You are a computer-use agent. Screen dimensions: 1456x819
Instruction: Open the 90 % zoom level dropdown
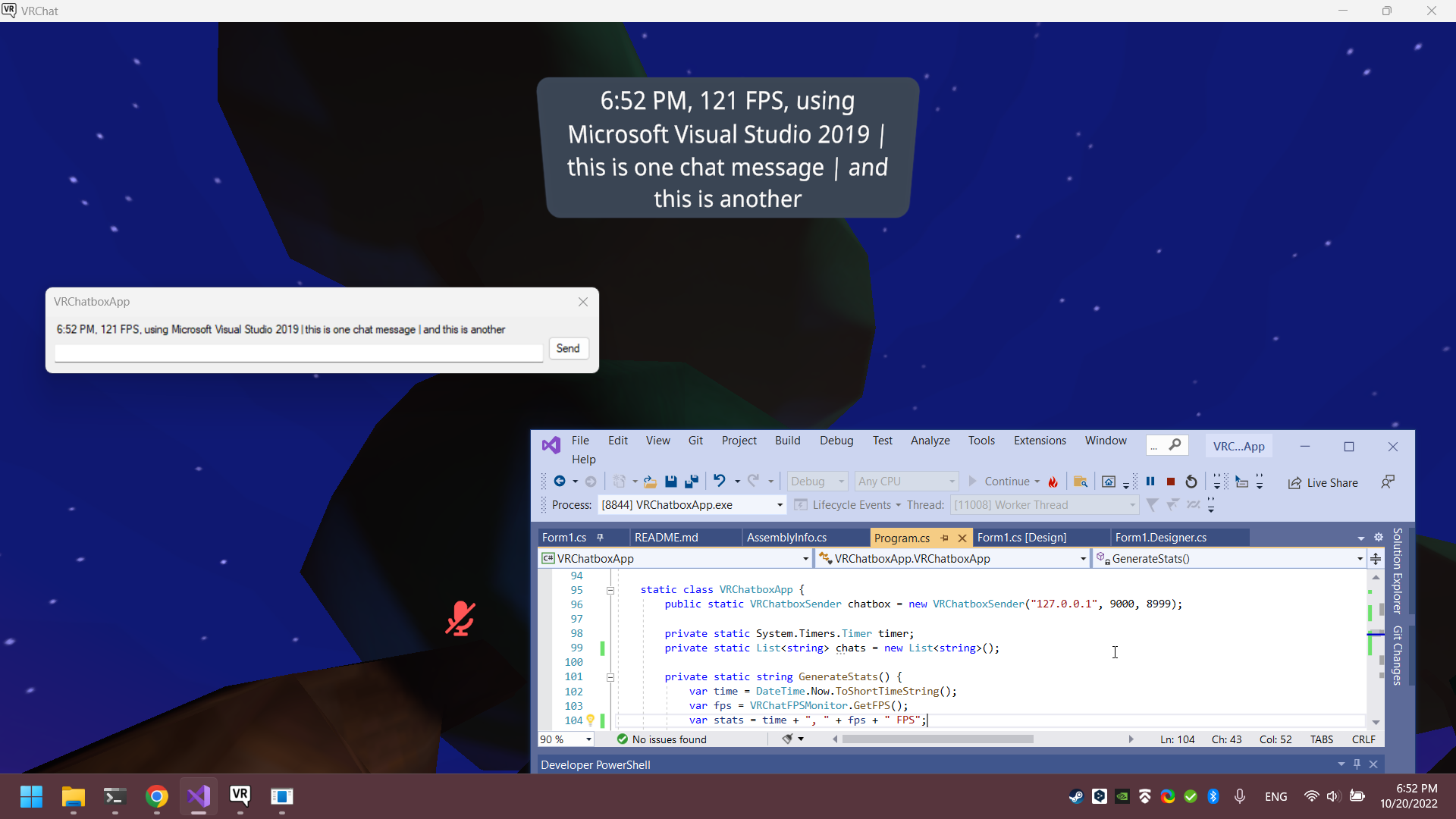tap(588, 739)
